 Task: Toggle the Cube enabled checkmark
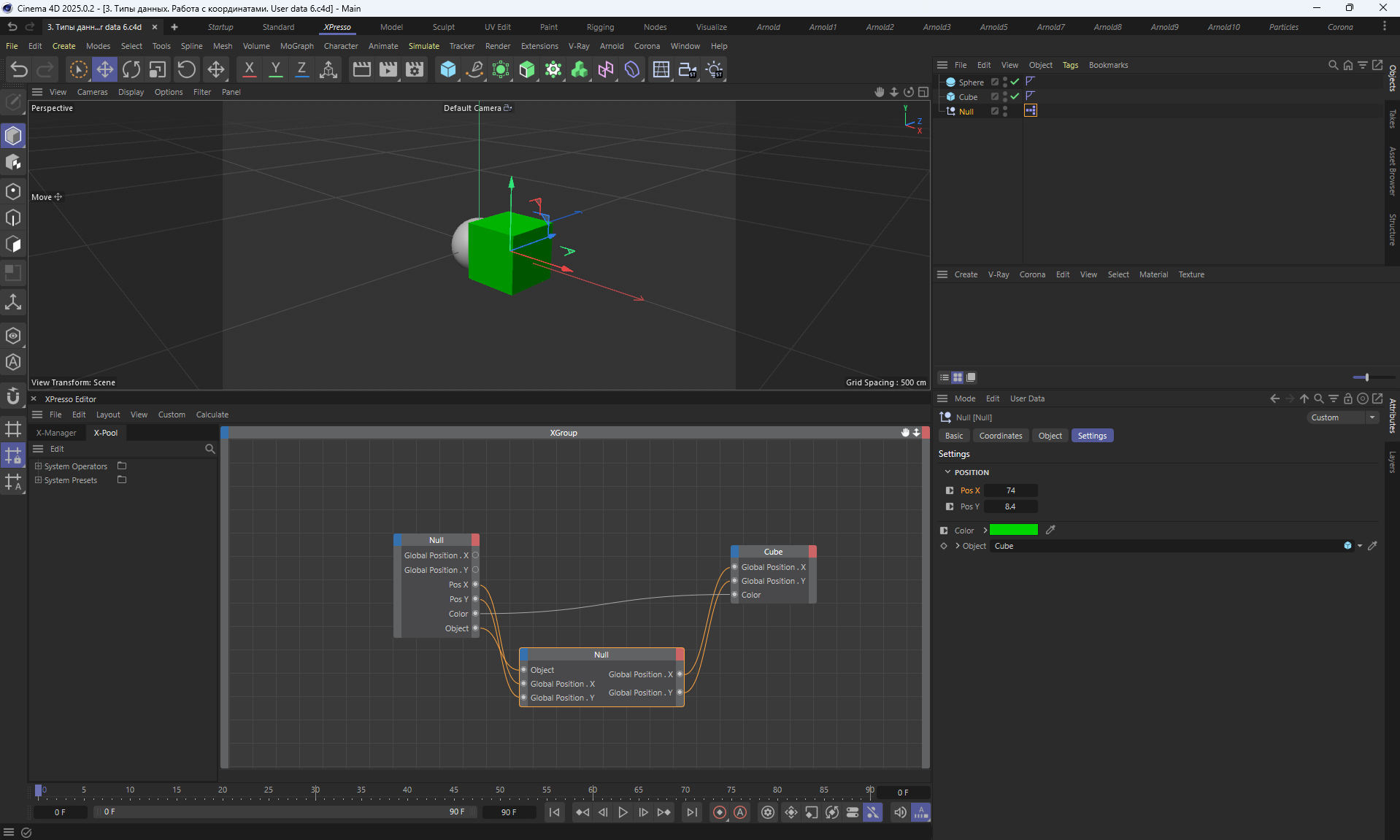1015,96
